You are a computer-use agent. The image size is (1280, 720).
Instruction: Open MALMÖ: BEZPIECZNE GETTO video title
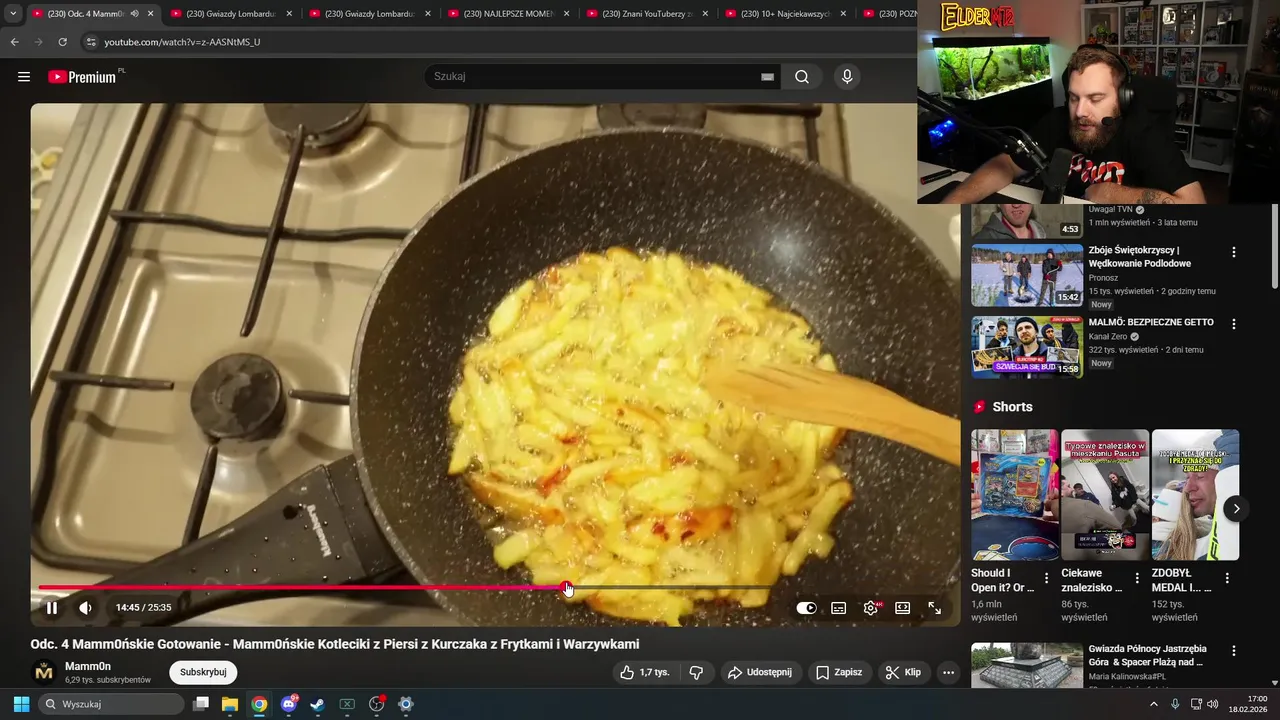click(x=1151, y=322)
